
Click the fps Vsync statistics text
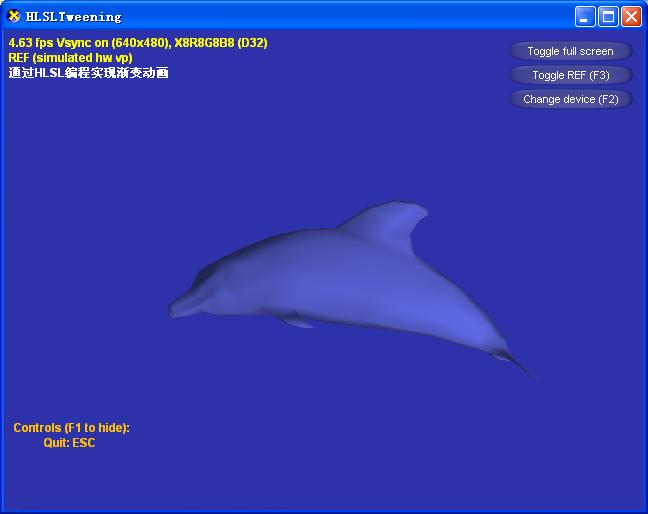coord(138,43)
